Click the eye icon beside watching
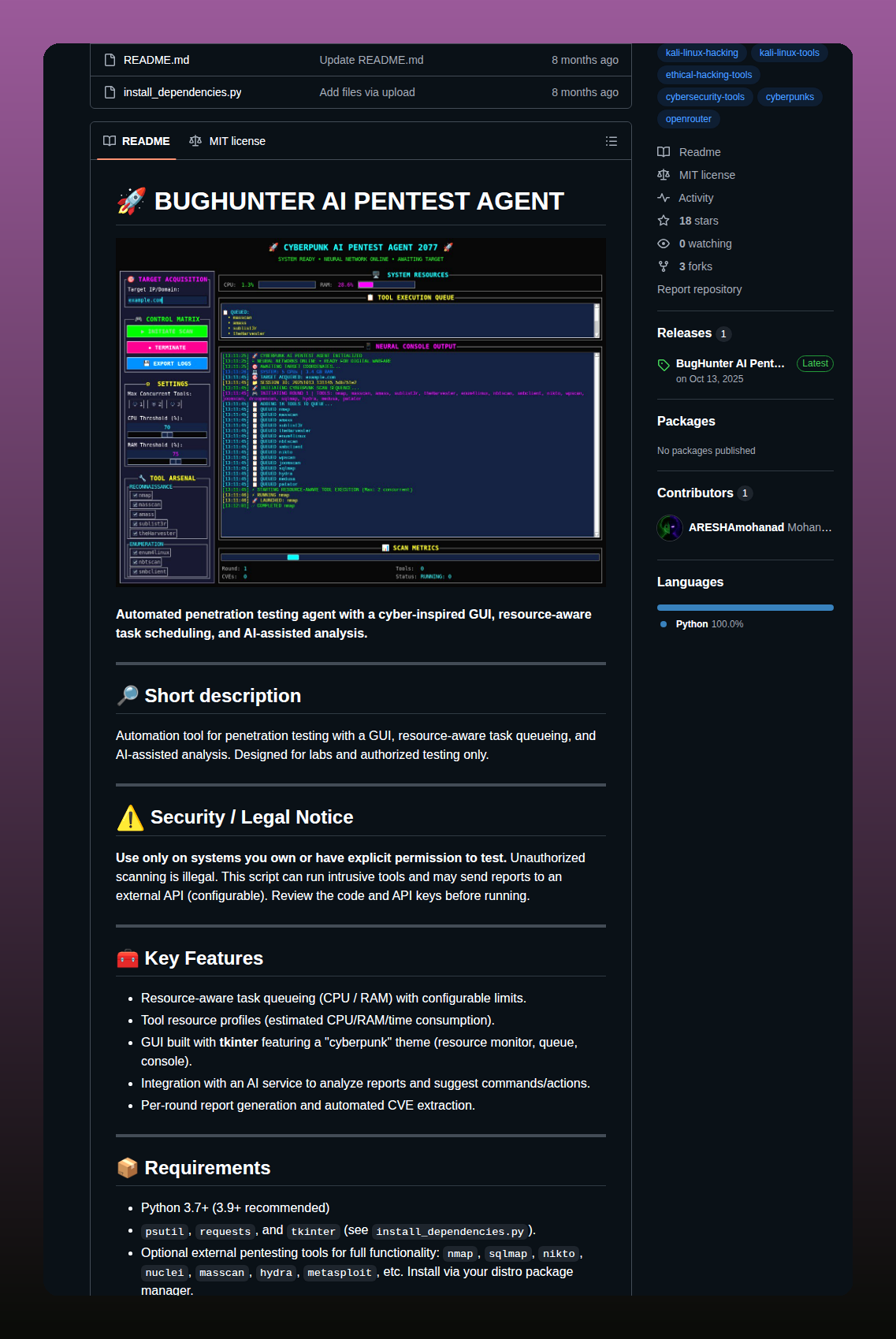The height and width of the screenshot is (1339, 896). [664, 244]
